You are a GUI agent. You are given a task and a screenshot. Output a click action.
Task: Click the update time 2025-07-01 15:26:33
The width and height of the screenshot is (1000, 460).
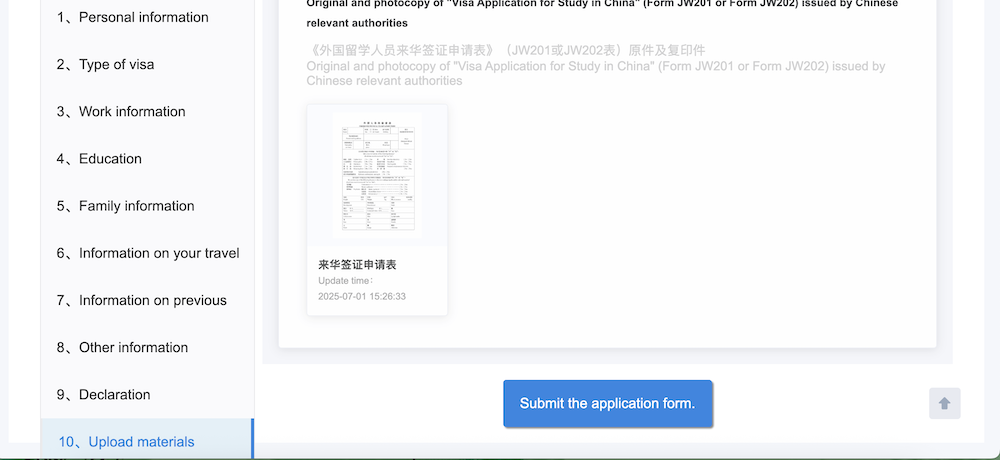click(x=362, y=297)
